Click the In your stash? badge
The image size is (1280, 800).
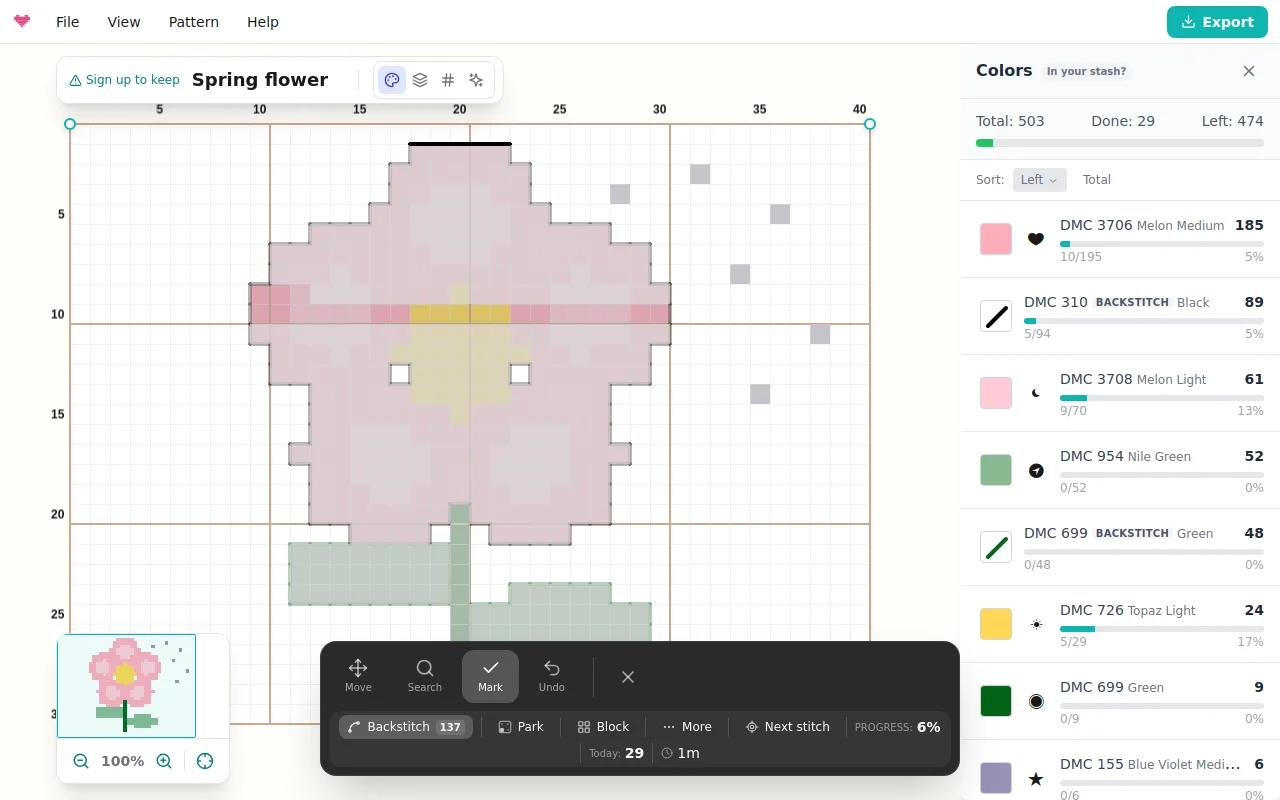pos(1086,72)
